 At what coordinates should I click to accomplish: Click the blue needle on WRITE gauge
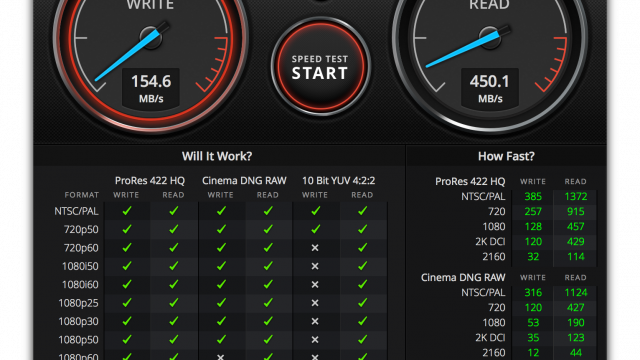[128, 56]
